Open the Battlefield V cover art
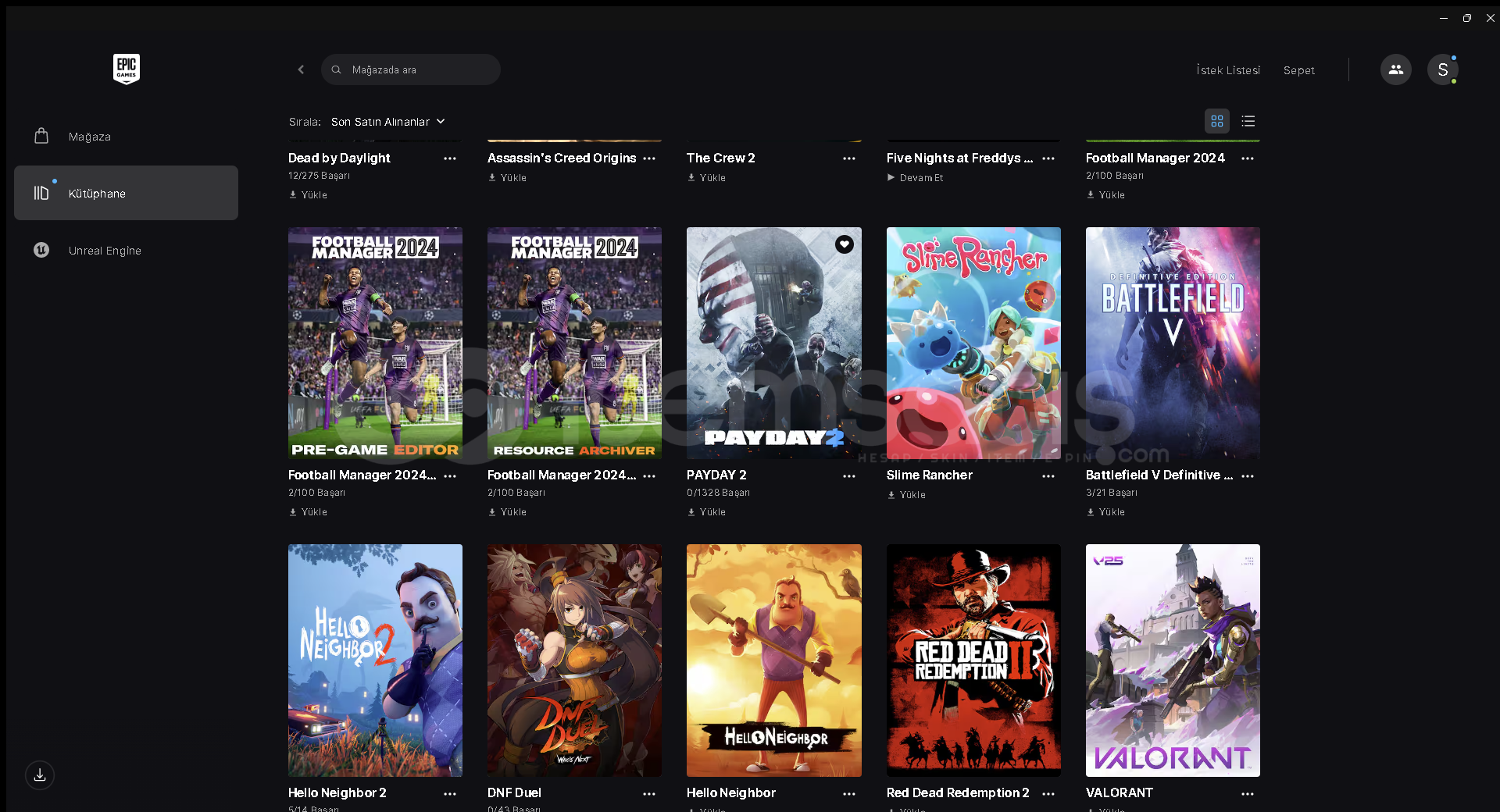The width and height of the screenshot is (1500, 812). pyautogui.click(x=1173, y=343)
